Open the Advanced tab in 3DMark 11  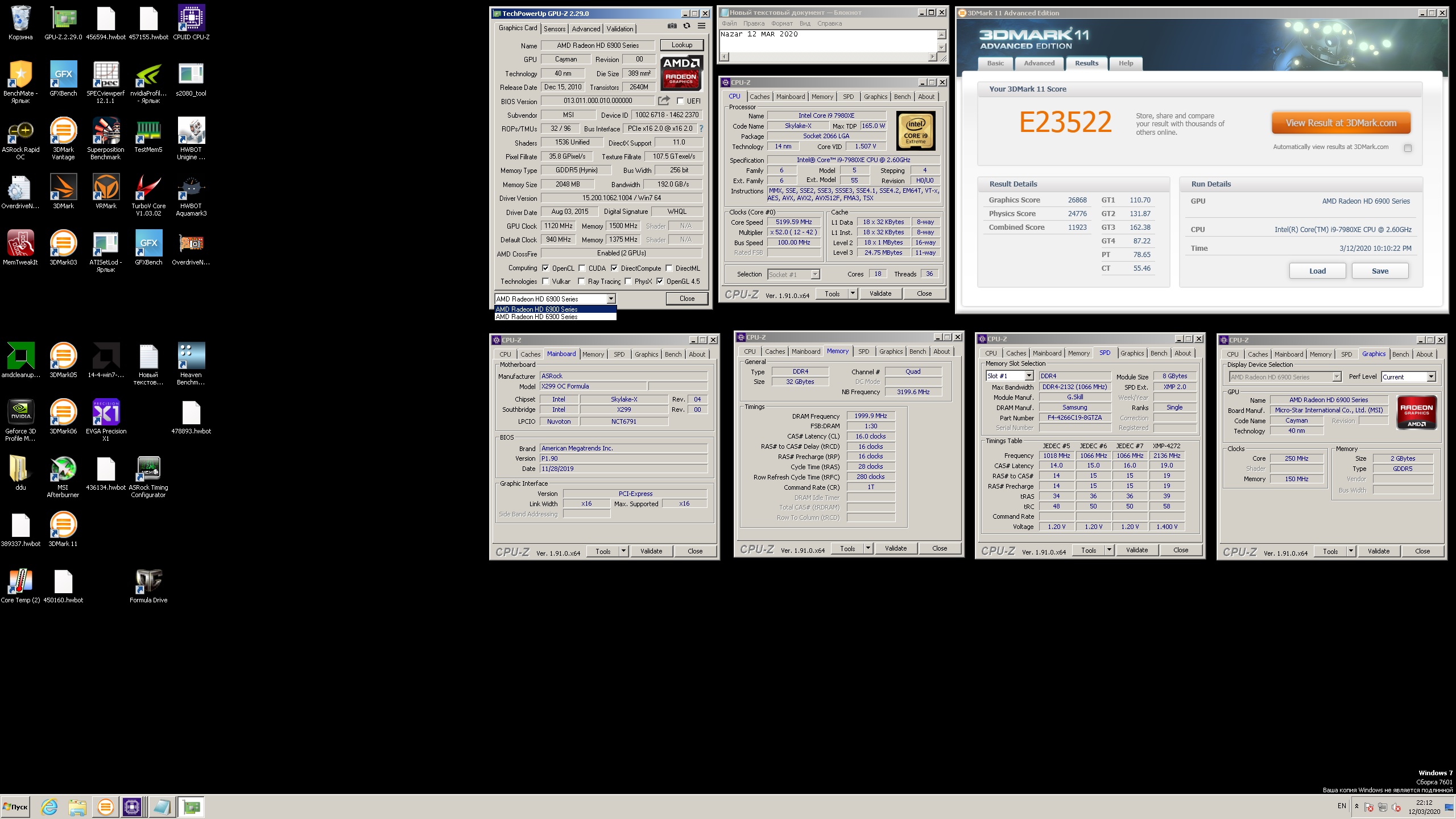point(1039,63)
